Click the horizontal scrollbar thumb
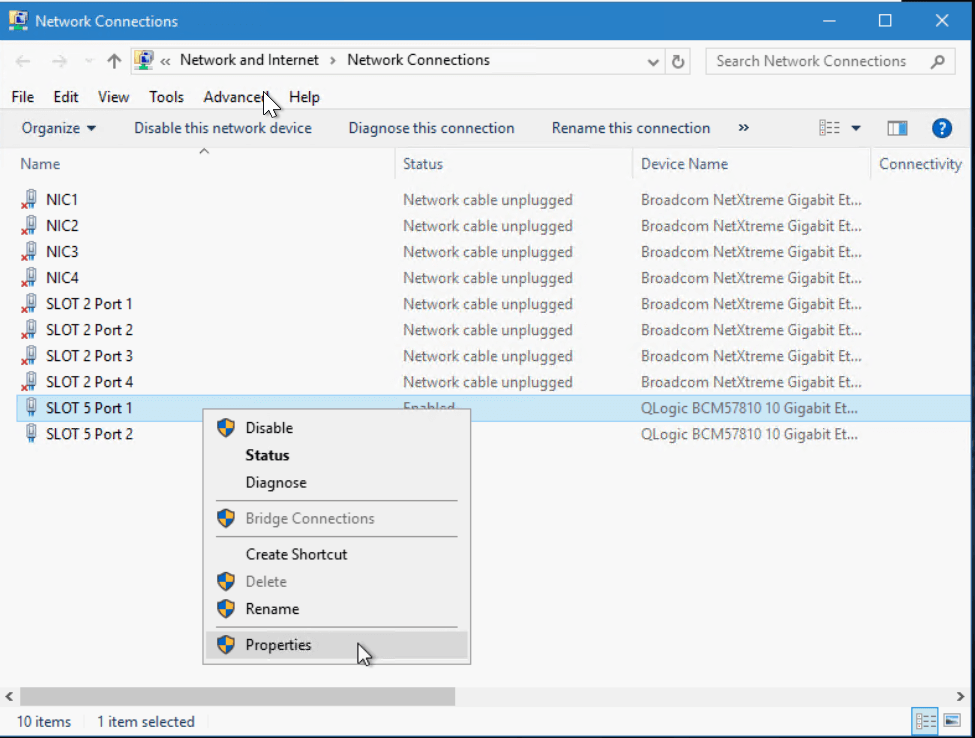Screen dimensions: 975x738 [237, 696]
